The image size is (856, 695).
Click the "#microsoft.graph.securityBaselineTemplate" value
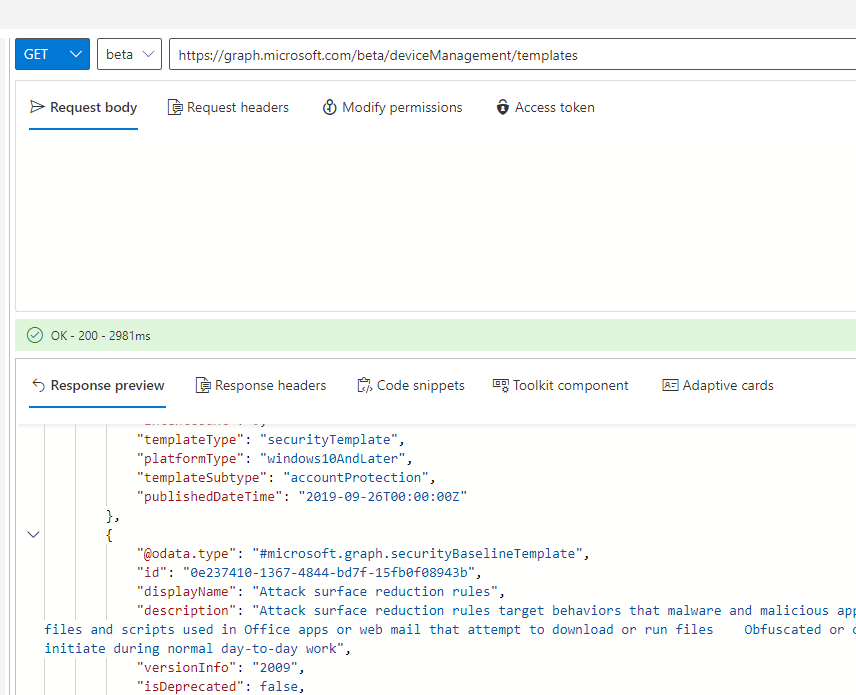pyautogui.click(x=417, y=554)
